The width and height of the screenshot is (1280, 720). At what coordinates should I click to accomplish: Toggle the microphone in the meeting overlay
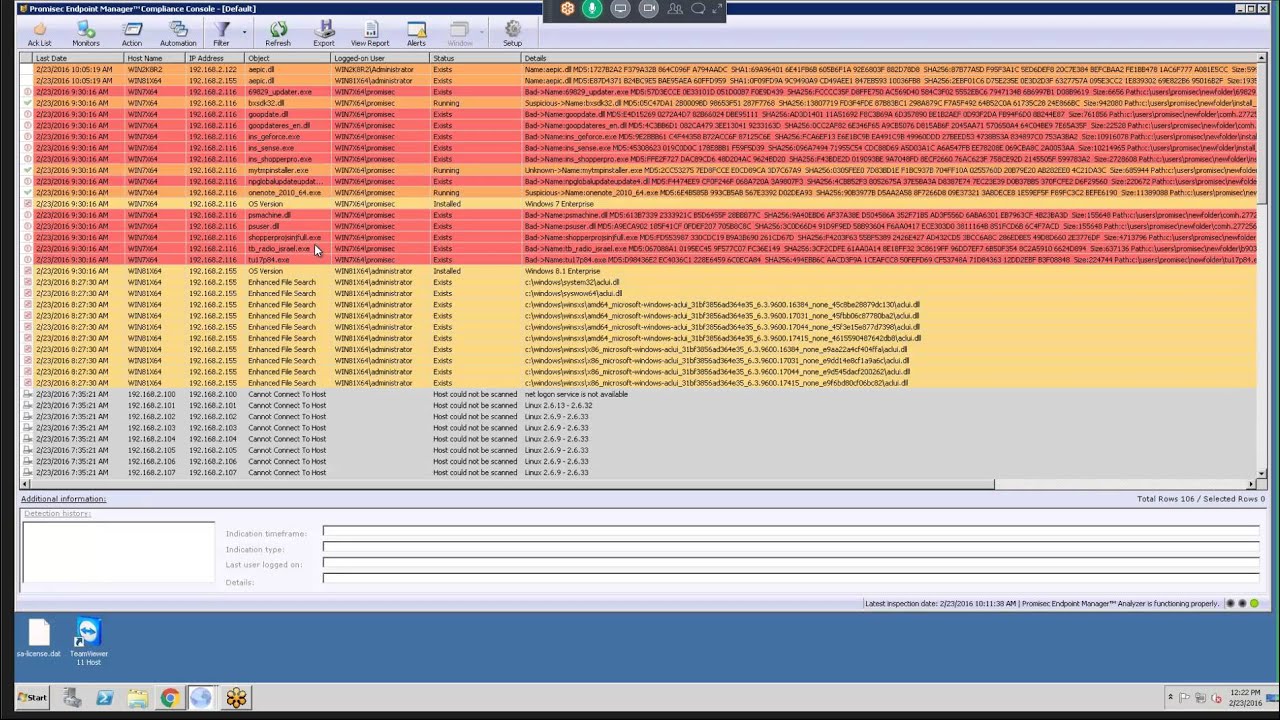tap(593, 9)
